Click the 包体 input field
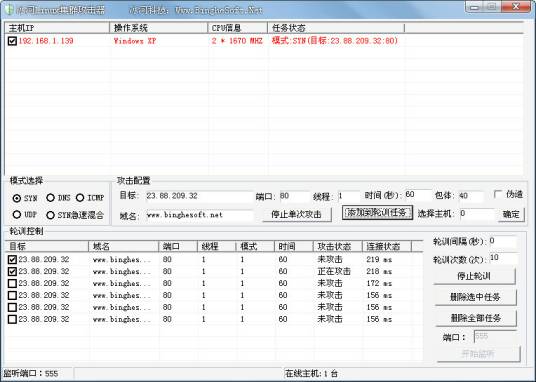 click(470, 196)
